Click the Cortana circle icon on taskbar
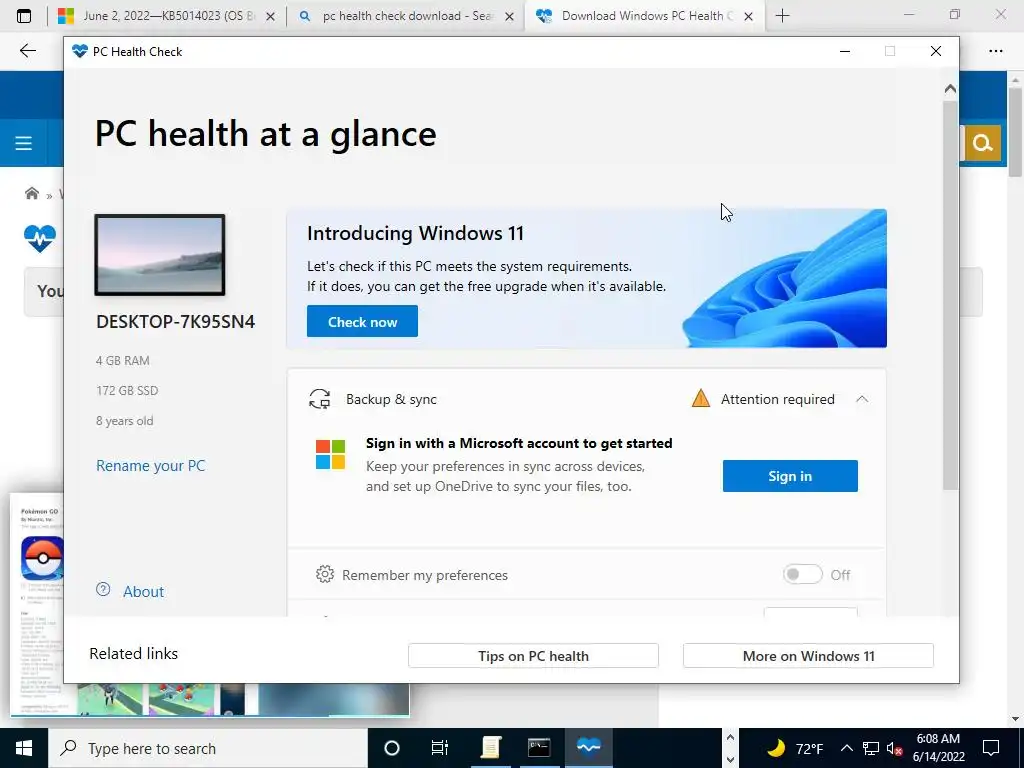This screenshot has width=1024, height=768. tap(392, 748)
